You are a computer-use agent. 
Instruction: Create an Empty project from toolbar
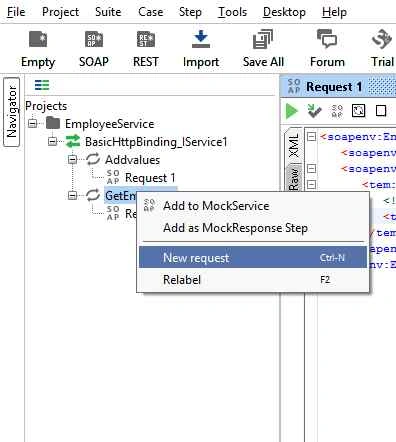click(x=38, y=49)
